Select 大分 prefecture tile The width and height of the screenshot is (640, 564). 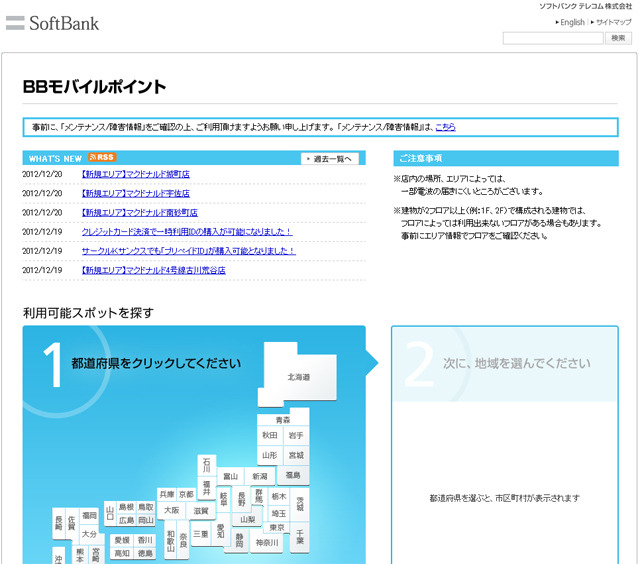pyautogui.click(x=89, y=534)
